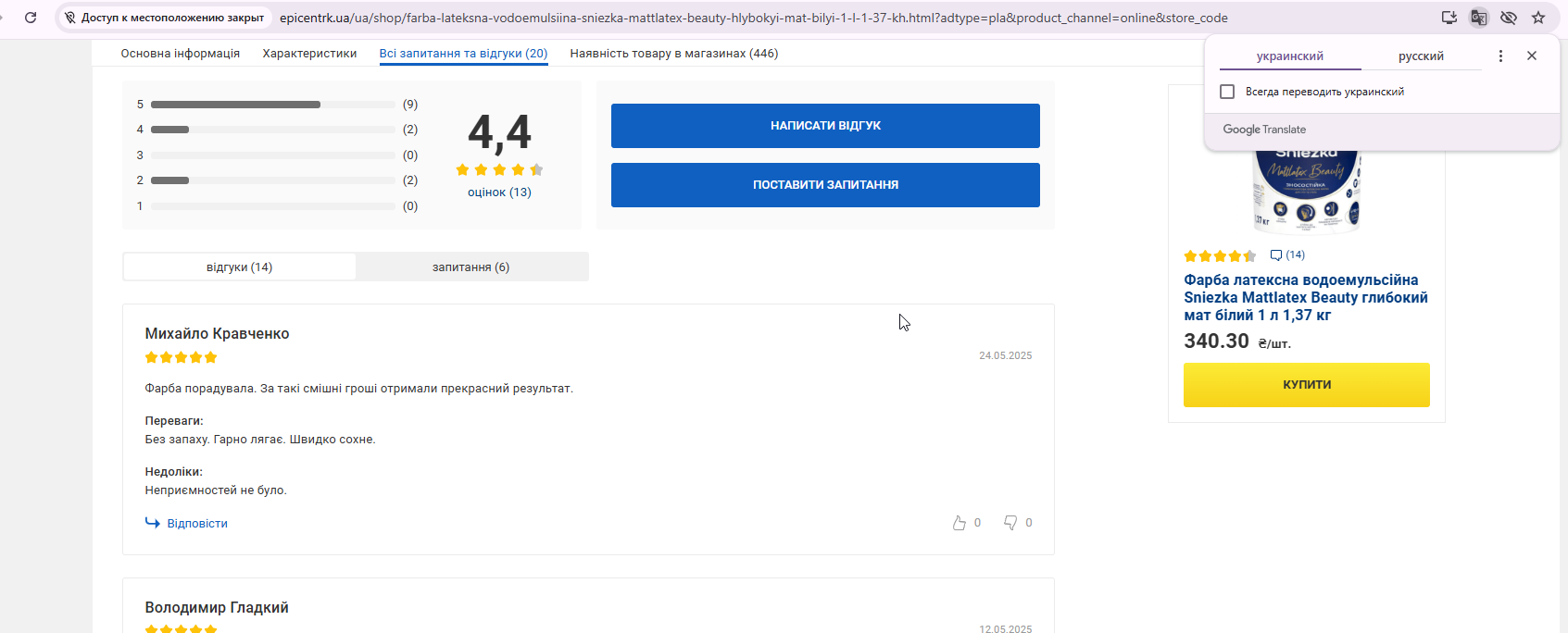
Task: Click review date 12.05.2025
Action: click(1005, 628)
